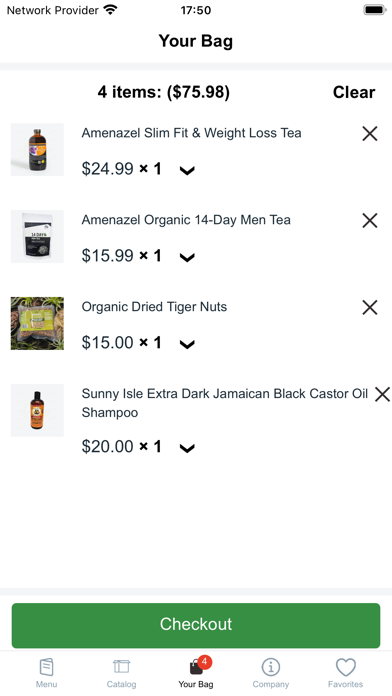Open the Slim Fit Tea bottle thumbnail
Viewport: 392px width, 696px height.
(x=37, y=150)
